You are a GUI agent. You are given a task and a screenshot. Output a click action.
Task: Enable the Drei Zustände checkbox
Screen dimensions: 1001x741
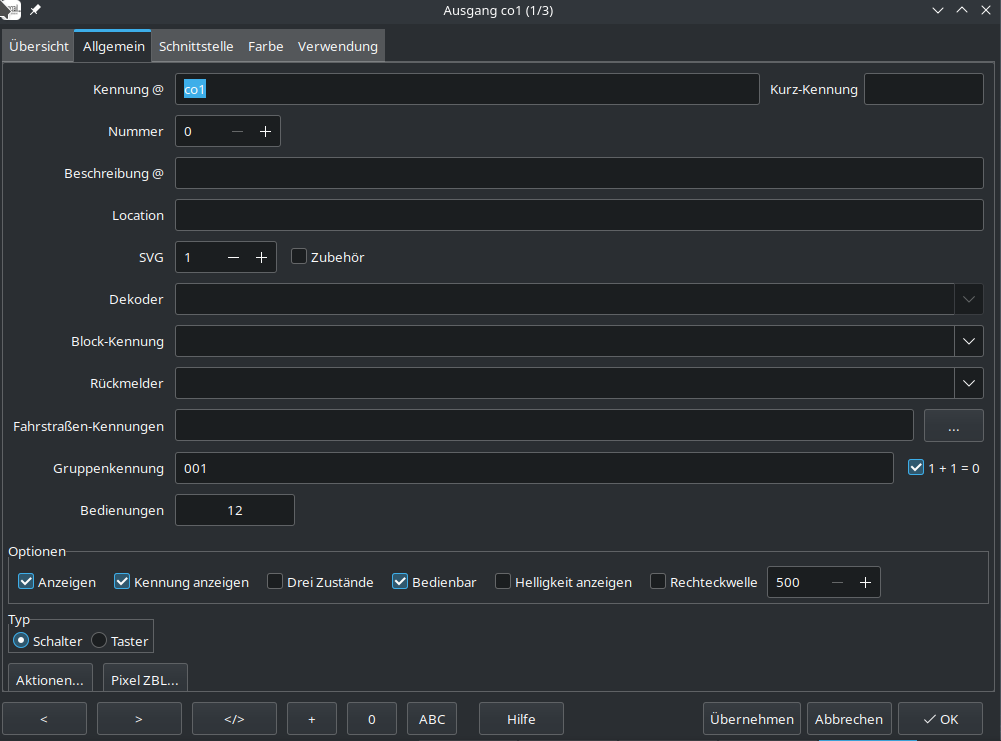(275, 582)
